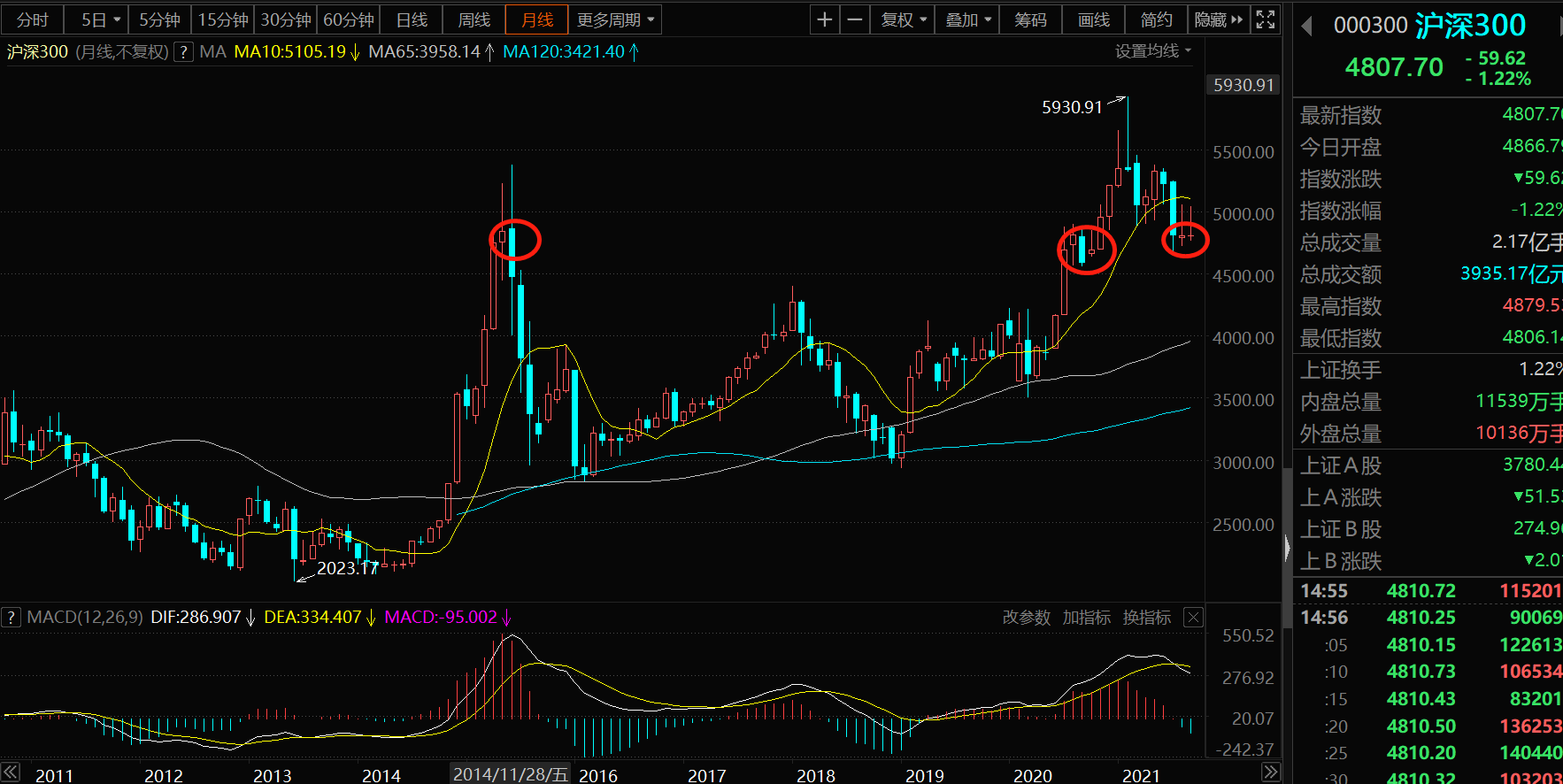The image size is (1563, 784).
Task: Click the MA120:3421.40 label
Action: pos(564,52)
